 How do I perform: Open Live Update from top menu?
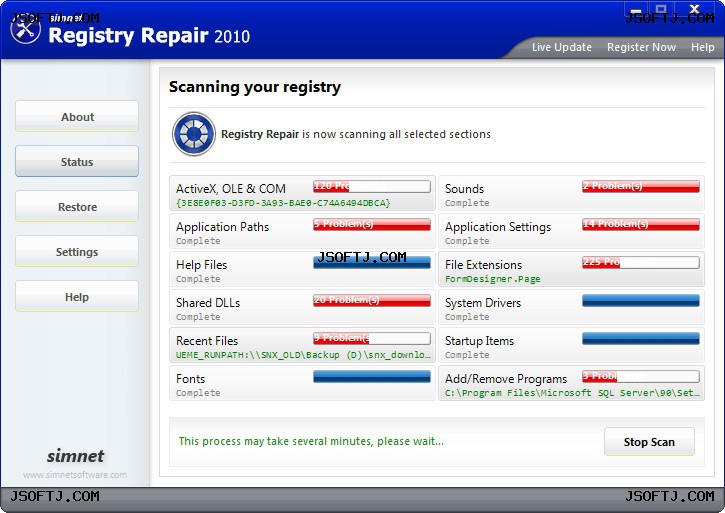coord(562,47)
